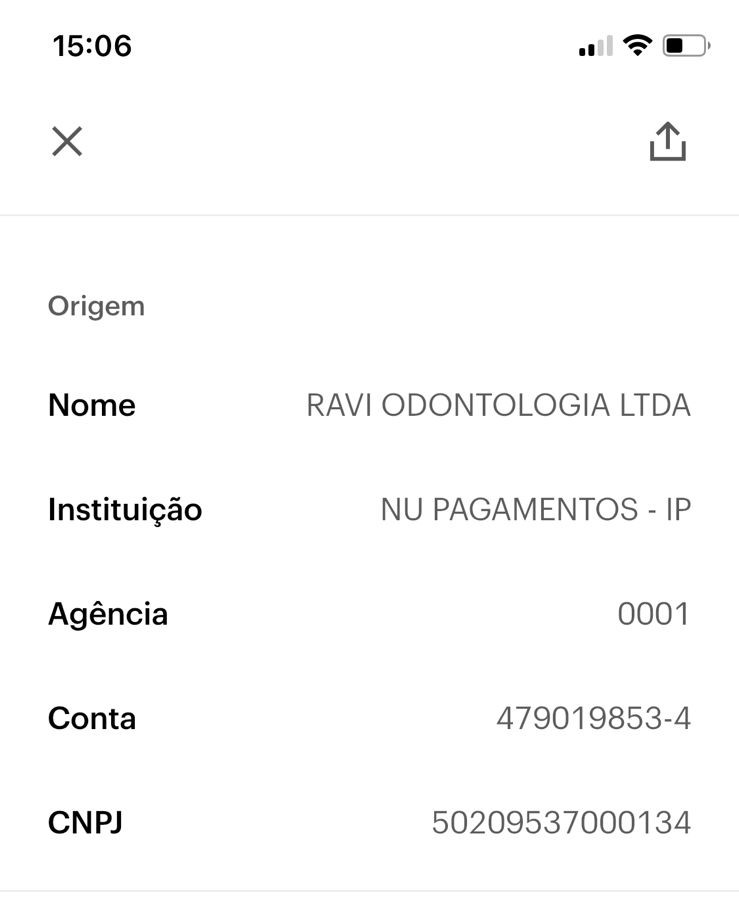Image resolution: width=739 pixels, height=918 pixels.
Task: Select account number 479019853-4
Action: tap(593, 718)
